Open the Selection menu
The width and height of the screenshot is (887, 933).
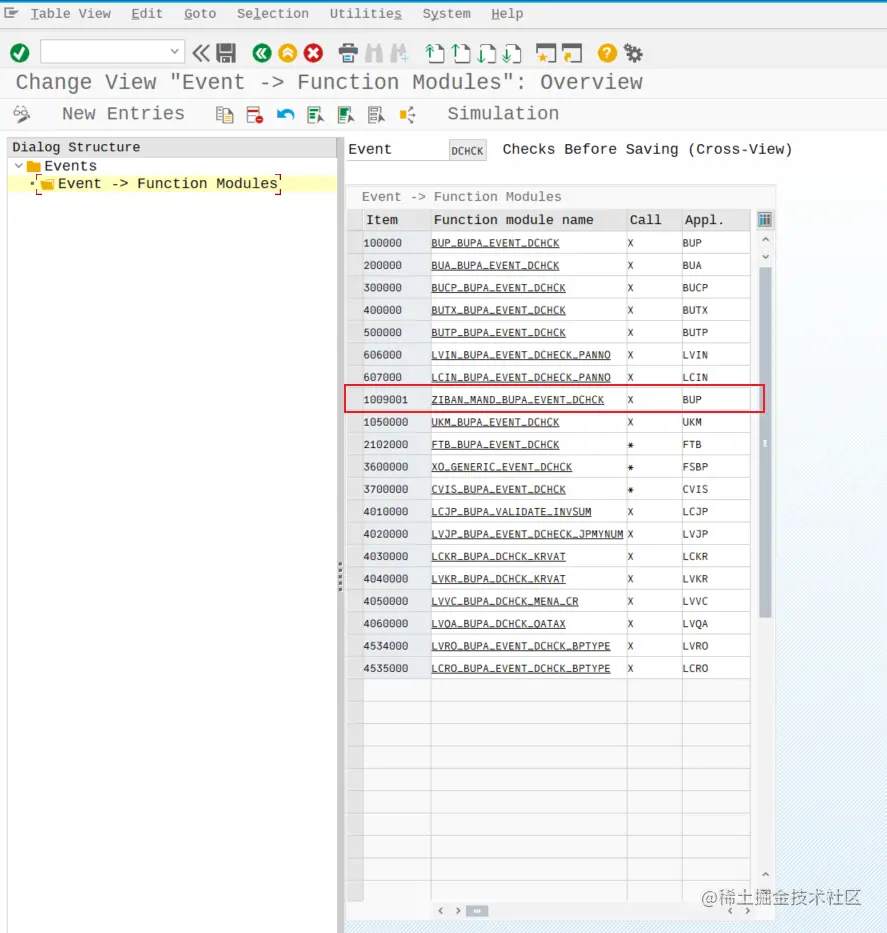tap(273, 14)
